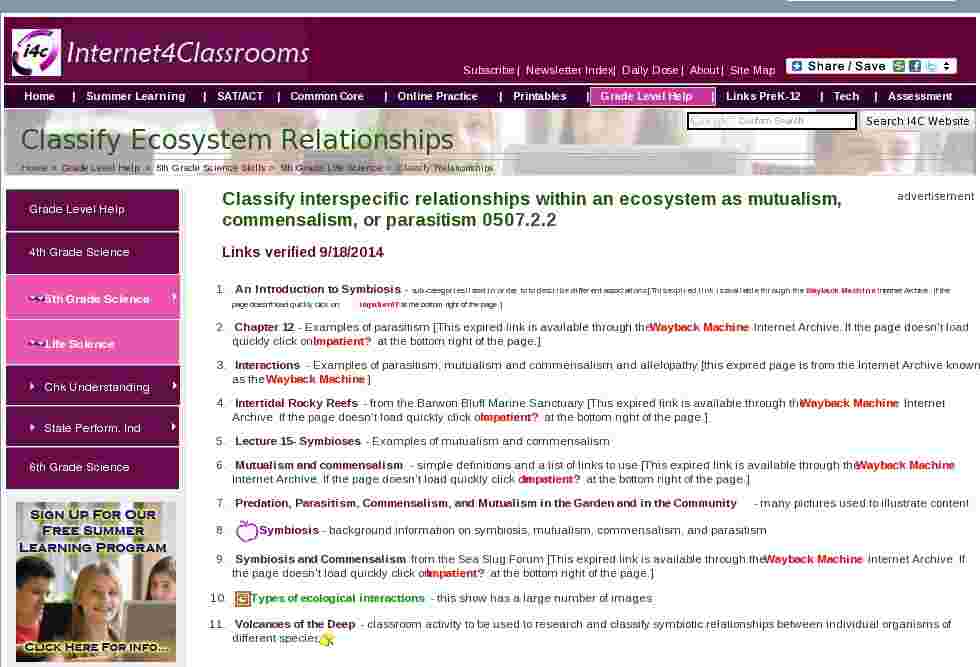Screen dimensions: 980x667
Task: Collapse the Life Science sidebar item
Action: [92, 343]
